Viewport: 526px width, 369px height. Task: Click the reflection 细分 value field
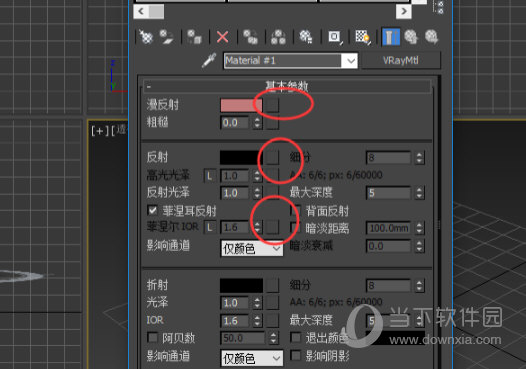pos(388,157)
